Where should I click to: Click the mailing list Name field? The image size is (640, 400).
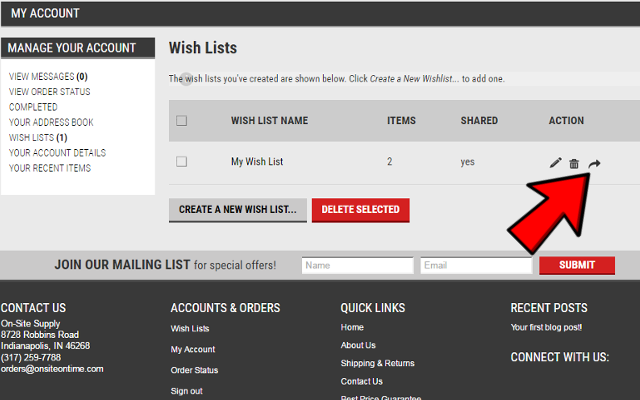click(x=357, y=265)
